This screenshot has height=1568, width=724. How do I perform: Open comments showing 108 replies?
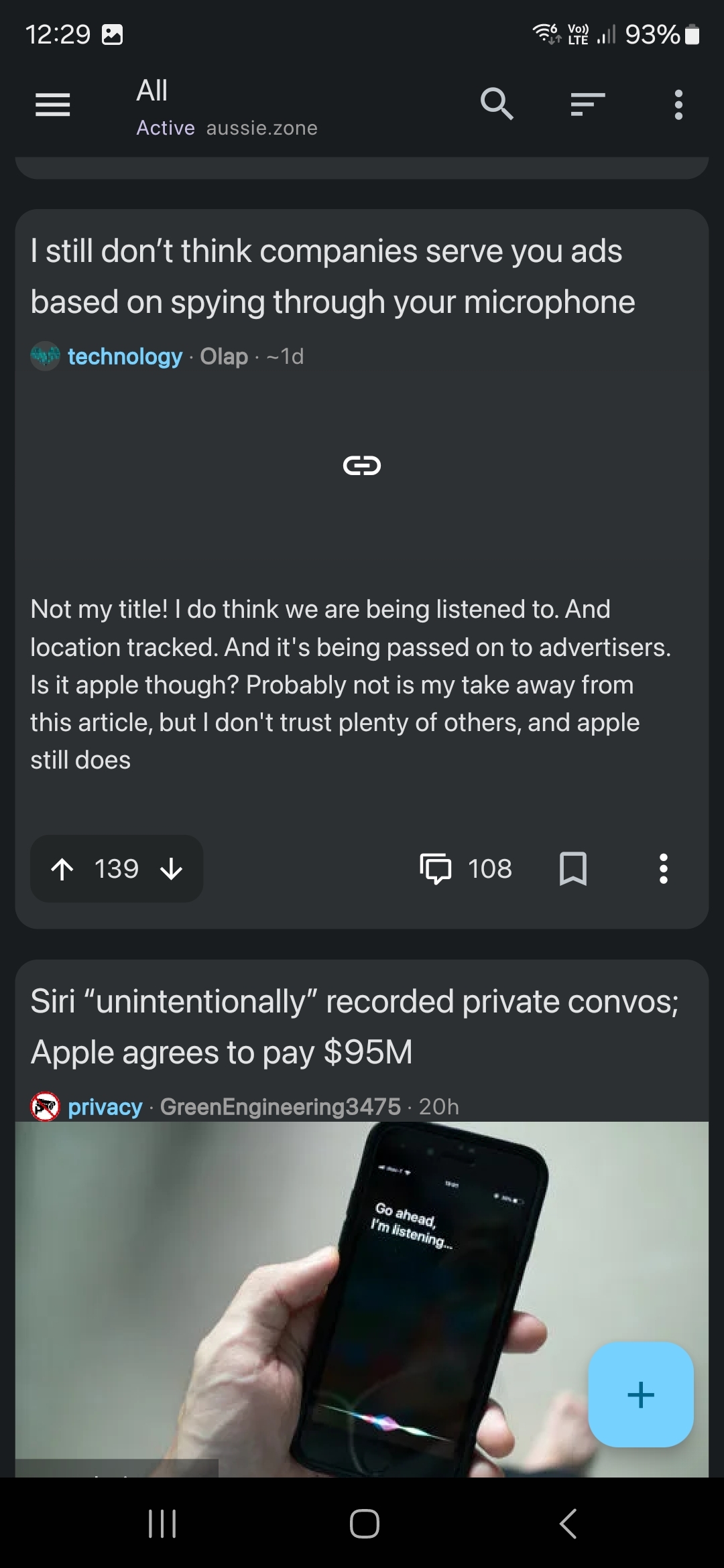click(466, 869)
